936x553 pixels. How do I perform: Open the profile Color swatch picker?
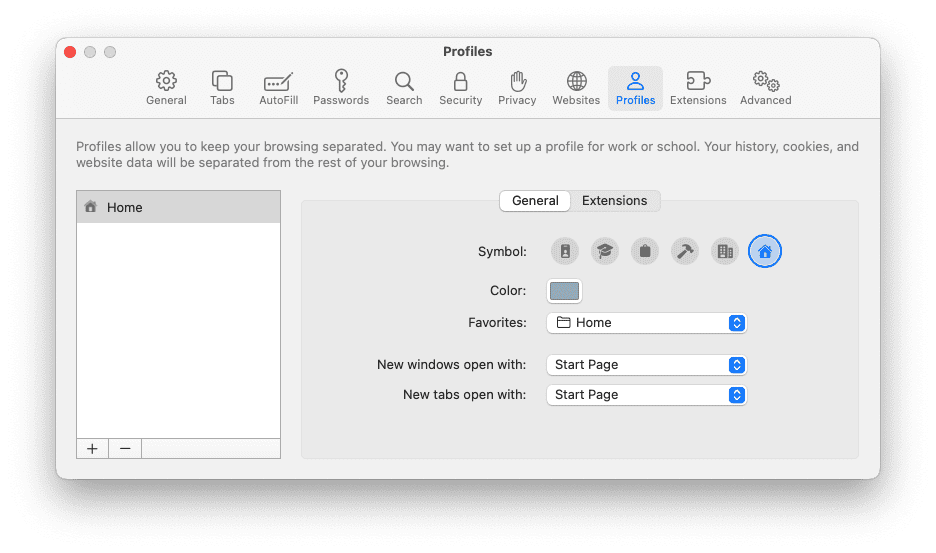(x=564, y=291)
